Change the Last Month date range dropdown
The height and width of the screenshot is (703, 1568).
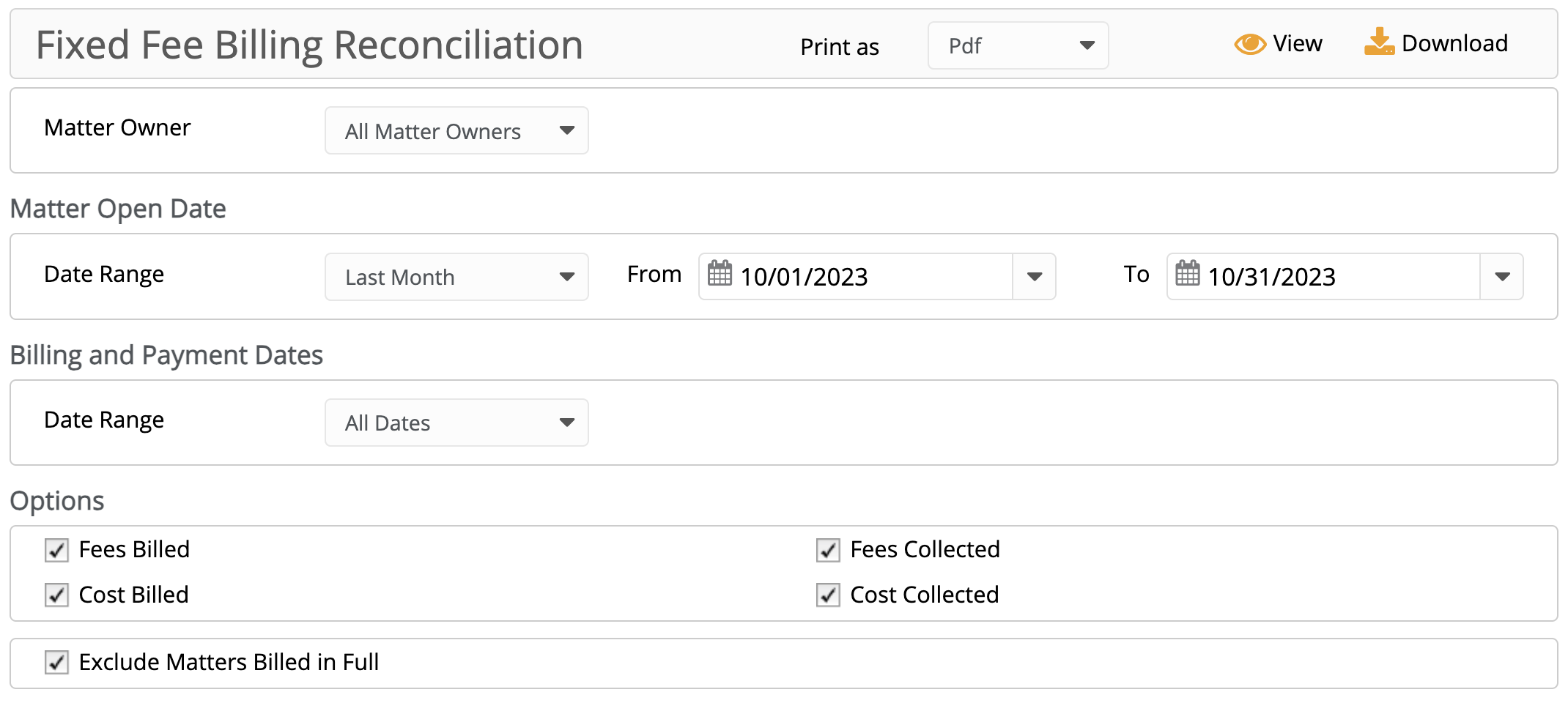(456, 277)
